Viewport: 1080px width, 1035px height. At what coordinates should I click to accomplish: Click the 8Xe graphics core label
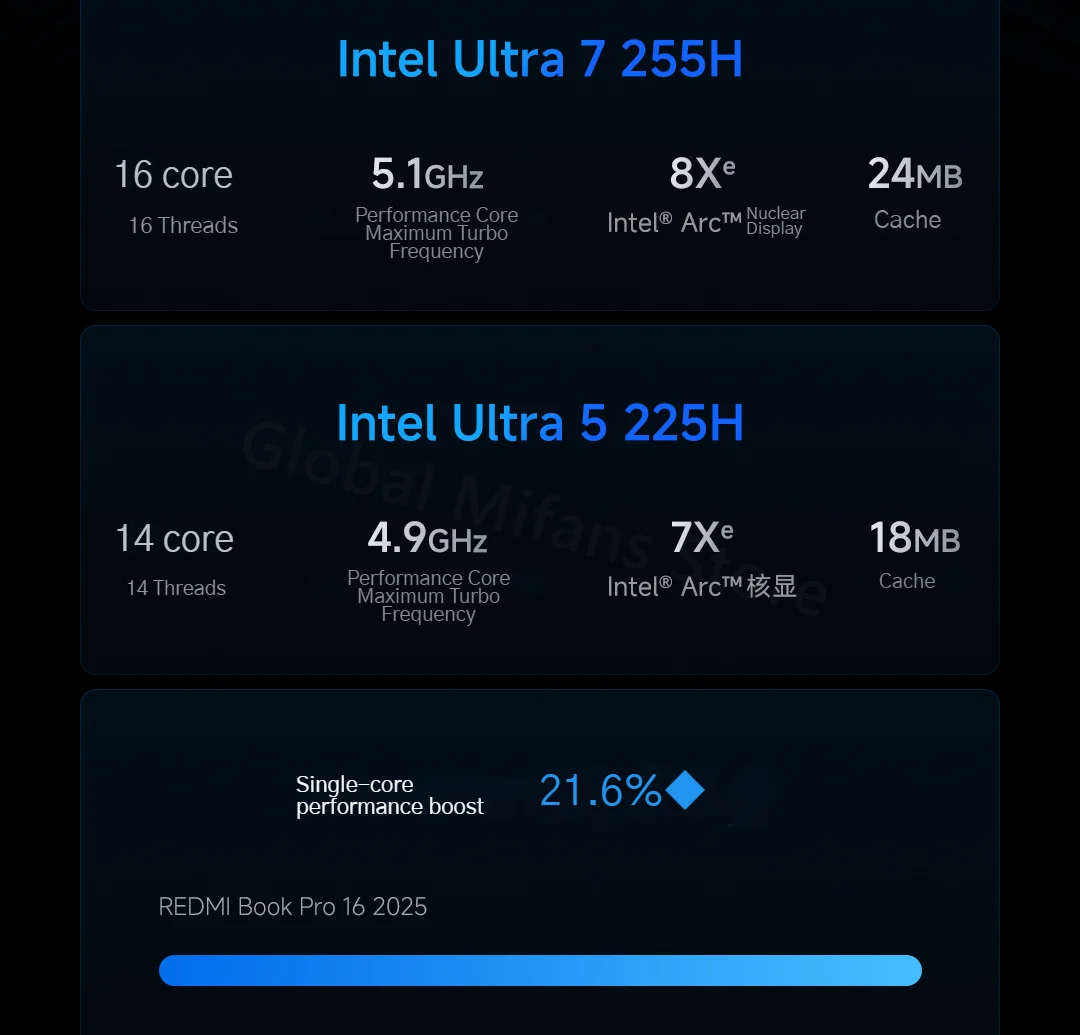point(703,173)
